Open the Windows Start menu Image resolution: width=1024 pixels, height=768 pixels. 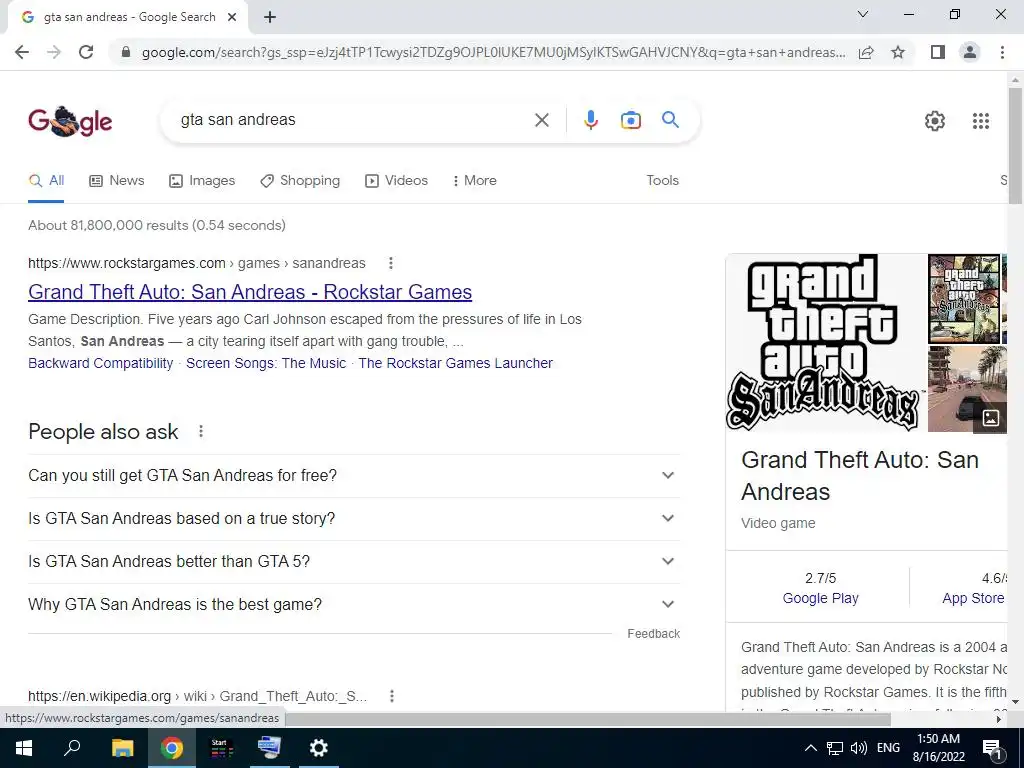pyautogui.click(x=24, y=748)
